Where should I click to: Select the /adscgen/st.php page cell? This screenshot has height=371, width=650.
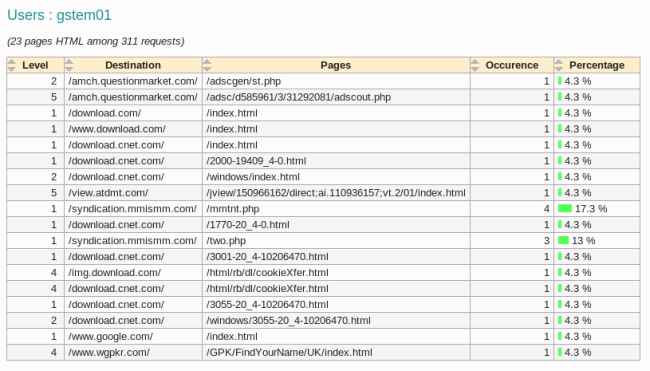point(336,81)
